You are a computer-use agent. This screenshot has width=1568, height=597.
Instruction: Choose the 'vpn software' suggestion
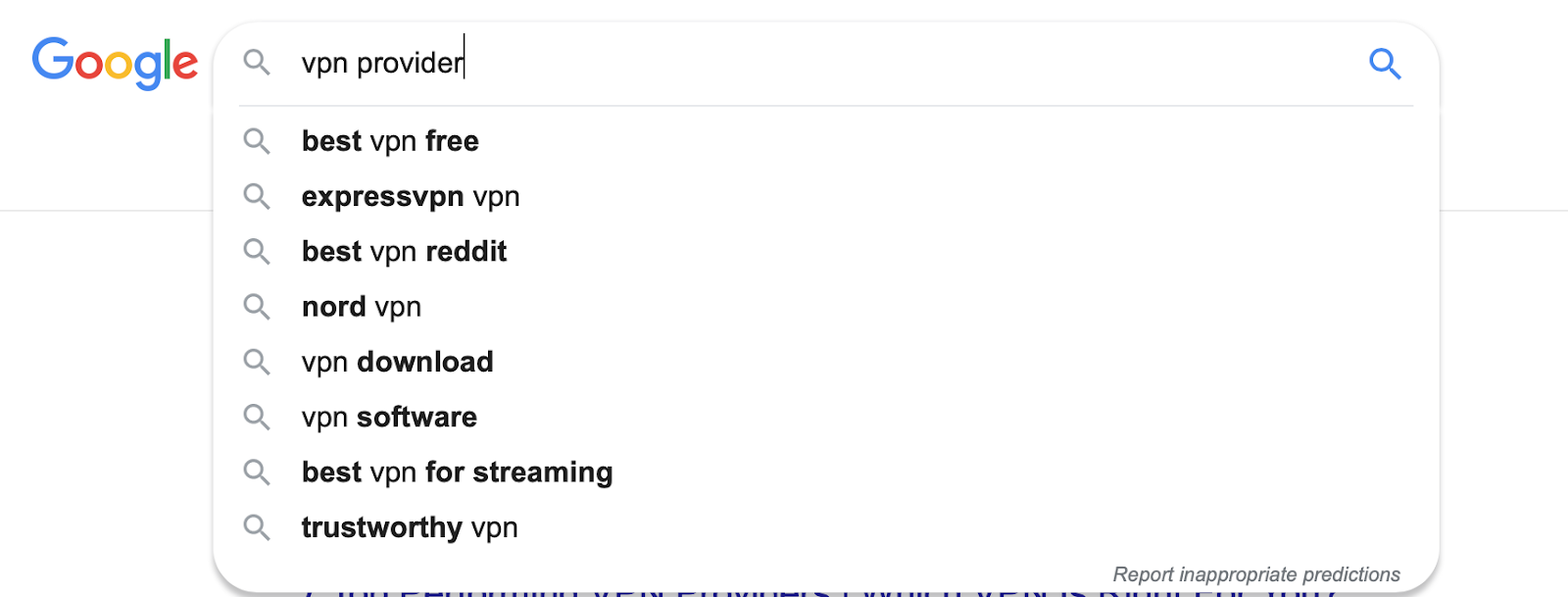389,417
